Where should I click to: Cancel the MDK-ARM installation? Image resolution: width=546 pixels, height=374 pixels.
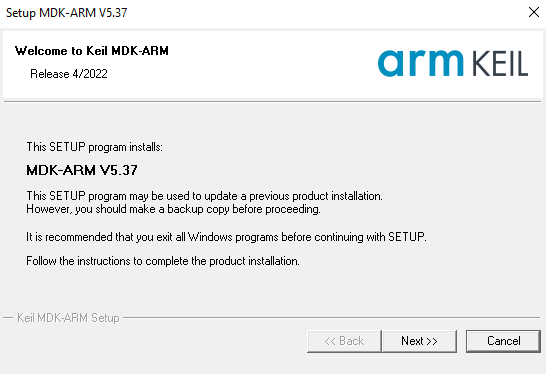[504, 341]
